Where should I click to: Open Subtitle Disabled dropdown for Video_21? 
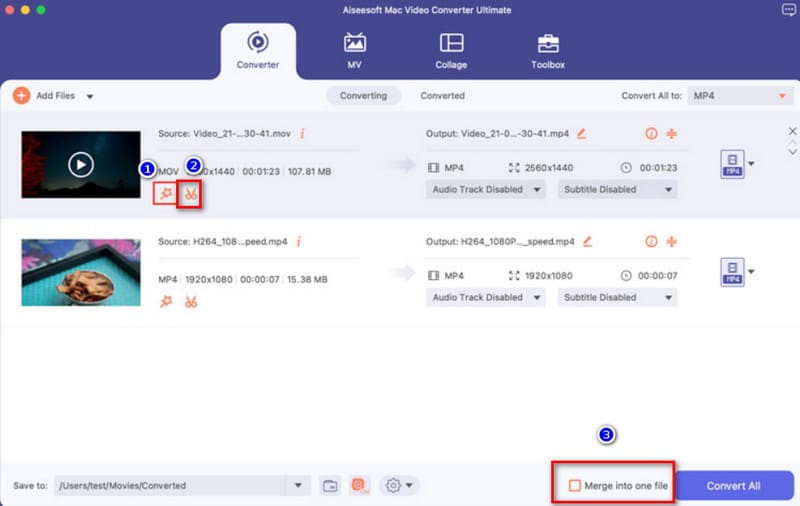(617, 190)
